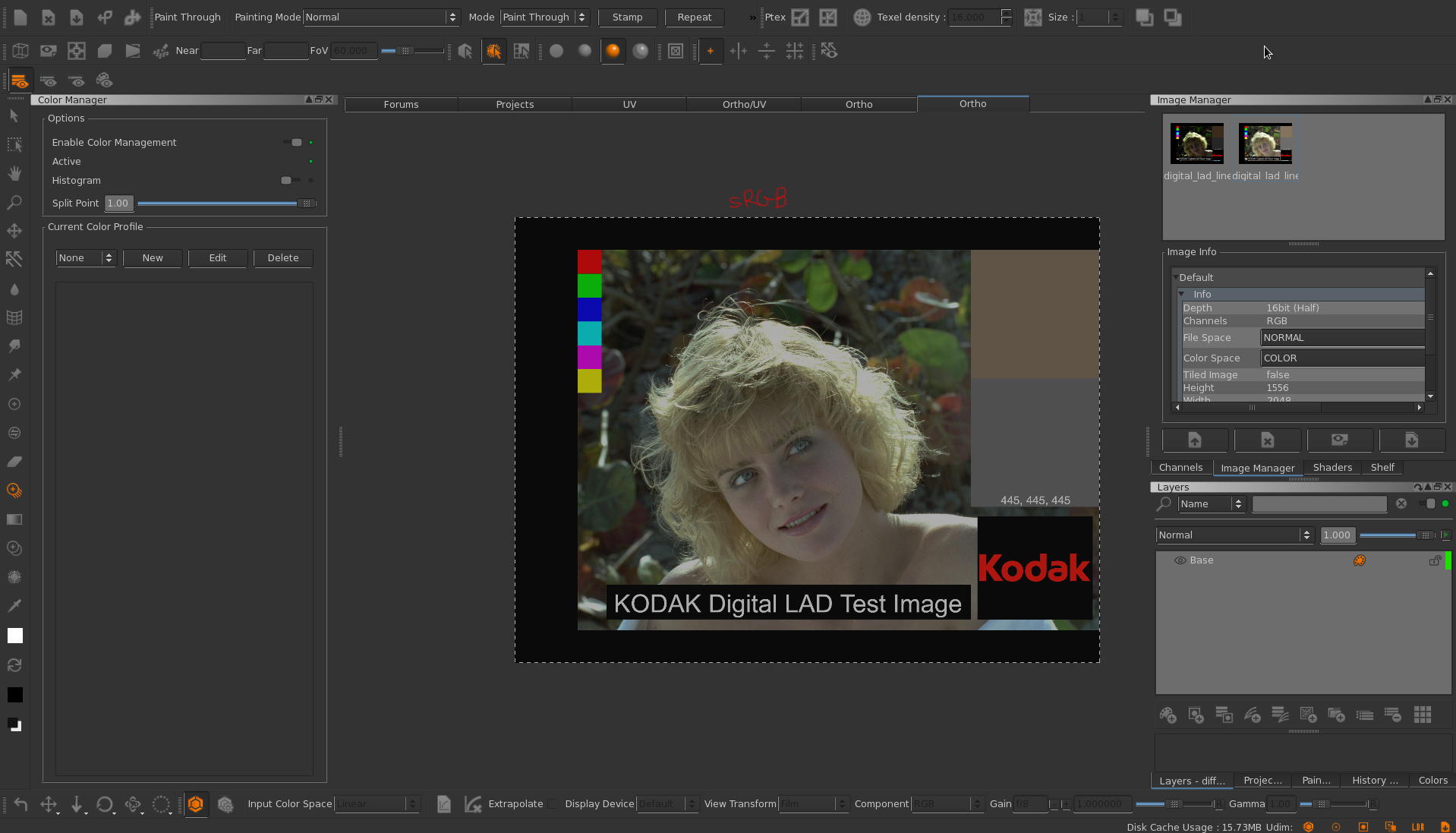Screen dimensions: 1456x833
Task: Open the Layers filter Name dropdown
Action: (1212, 504)
